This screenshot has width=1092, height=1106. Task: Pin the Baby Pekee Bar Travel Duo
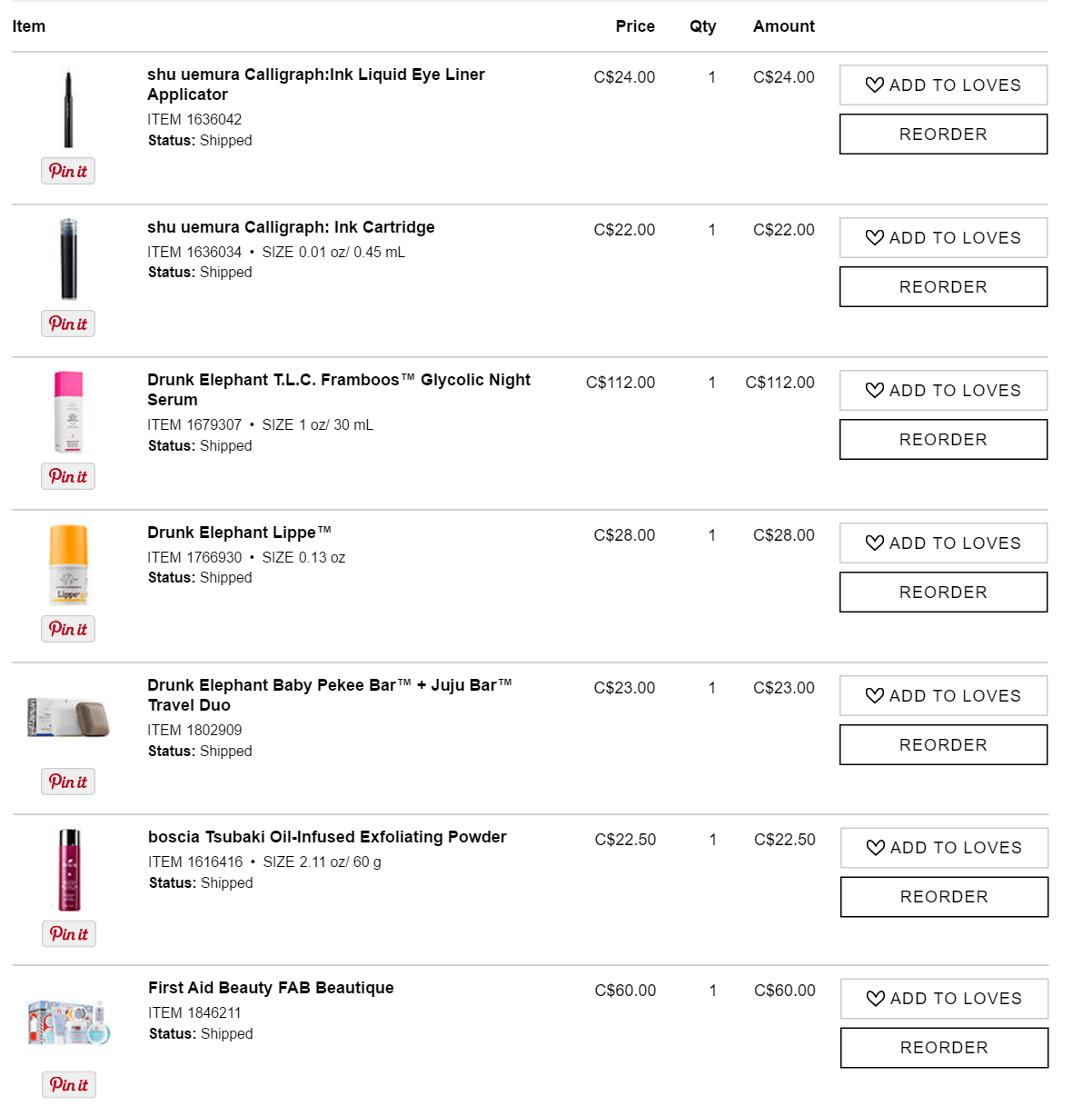68,782
